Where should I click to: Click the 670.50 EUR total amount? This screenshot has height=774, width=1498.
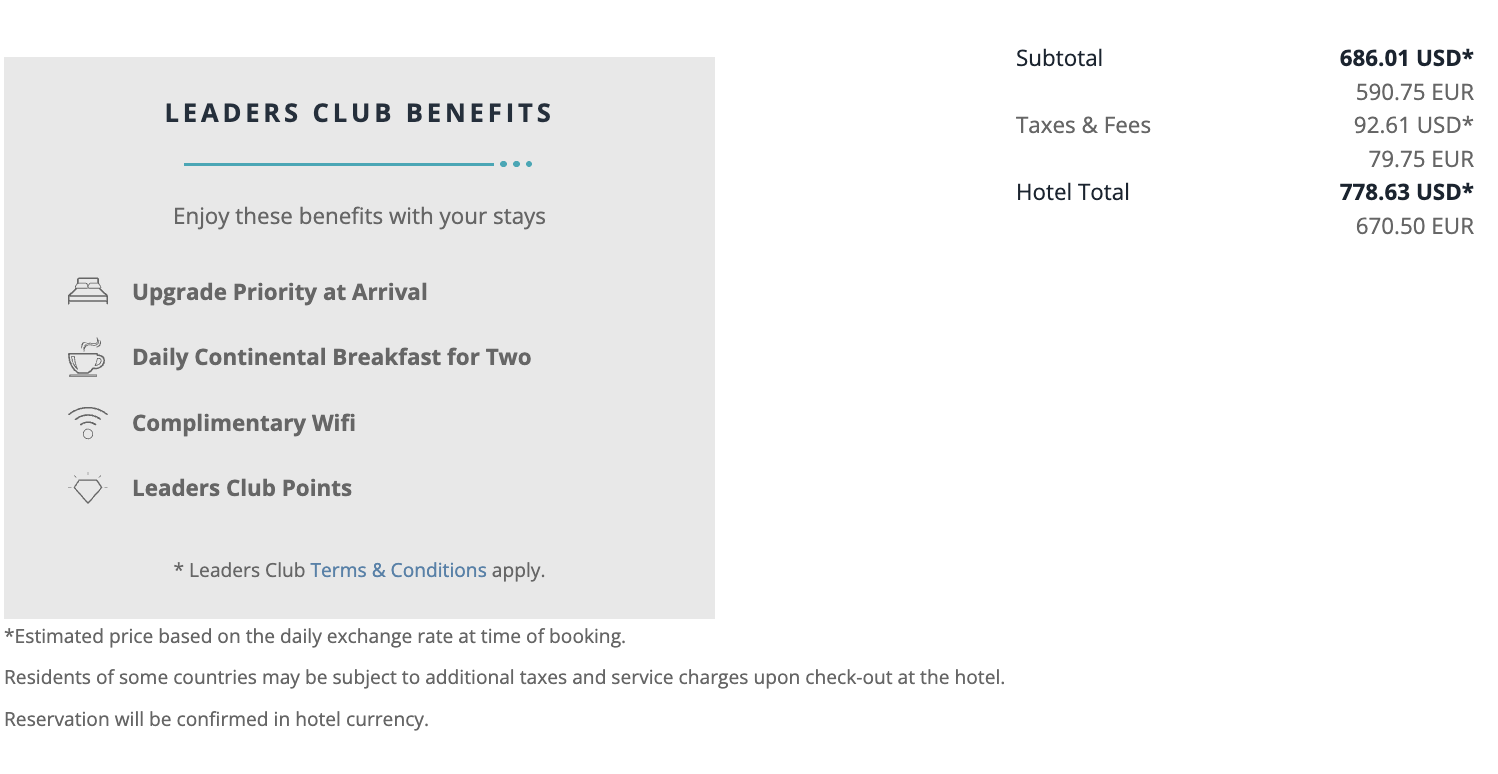pos(1414,226)
